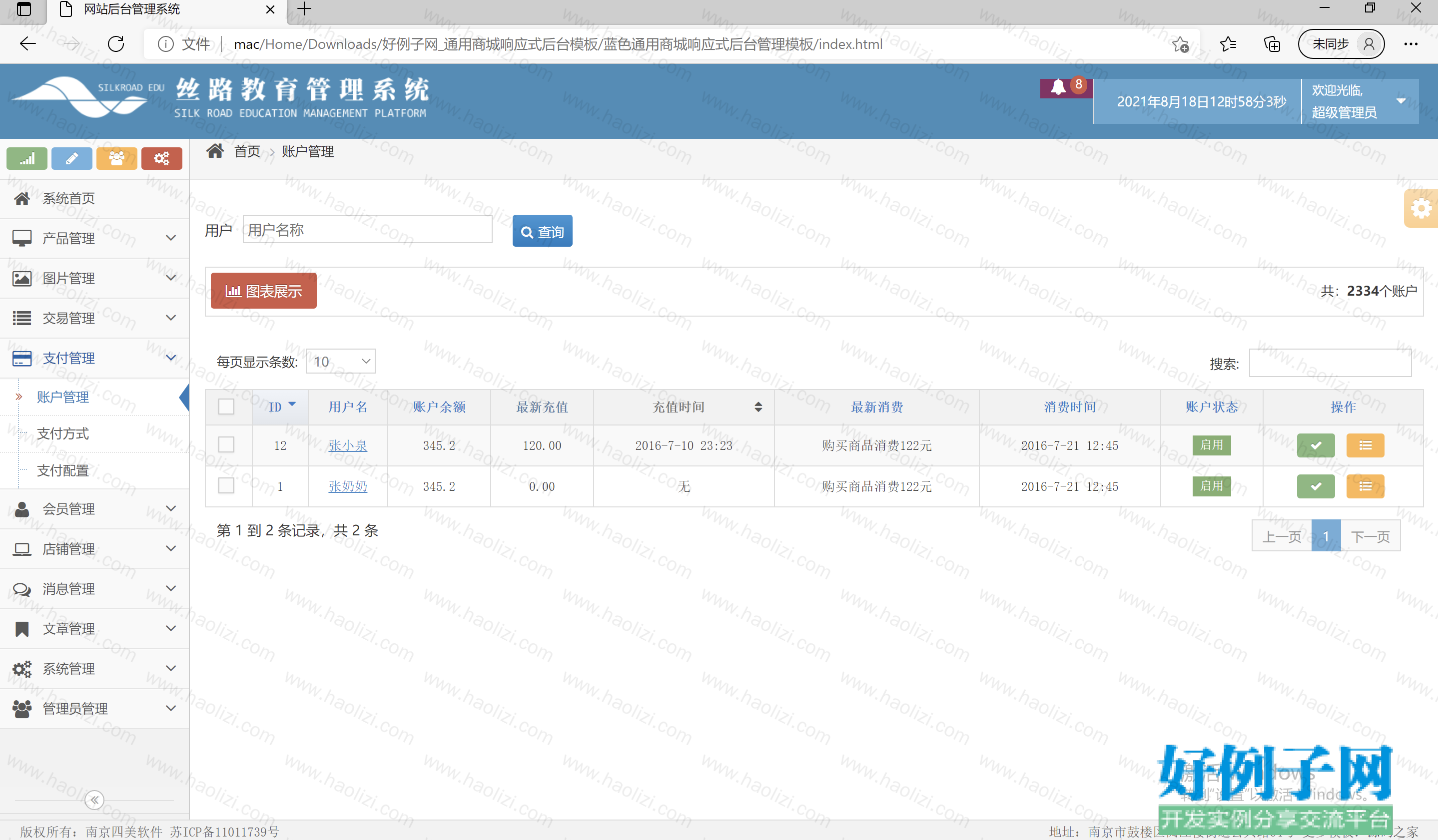
Task: Expand the 产品管理 menu
Action: [x=95, y=238]
